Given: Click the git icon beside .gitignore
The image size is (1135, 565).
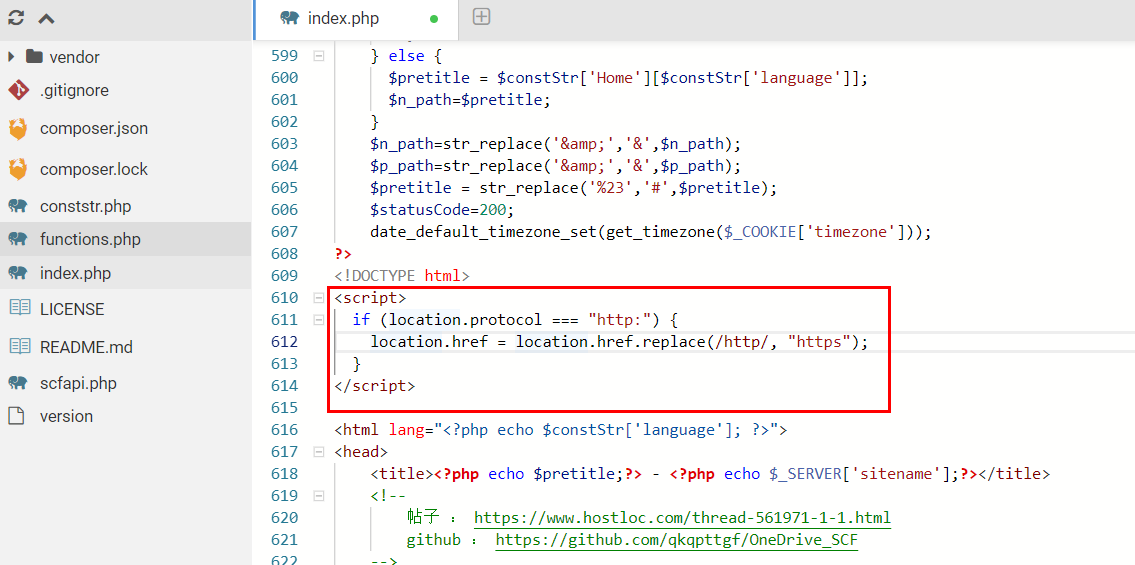Looking at the screenshot, I should coord(18,90).
